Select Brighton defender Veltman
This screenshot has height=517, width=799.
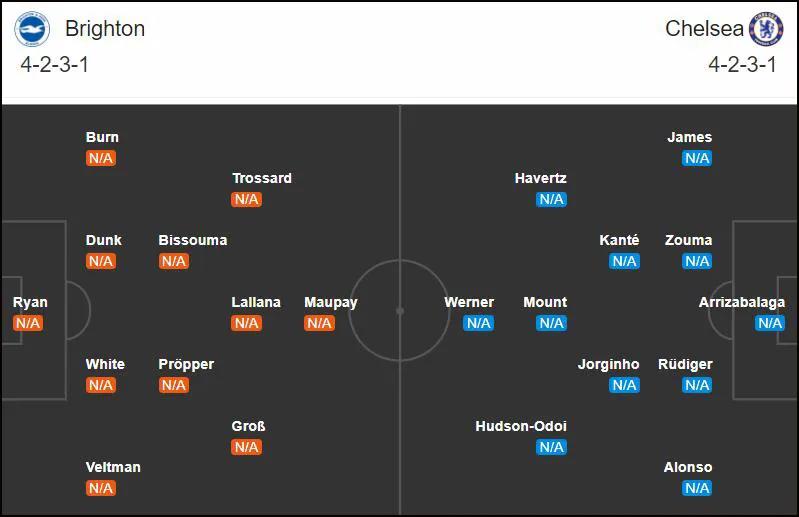[113, 467]
